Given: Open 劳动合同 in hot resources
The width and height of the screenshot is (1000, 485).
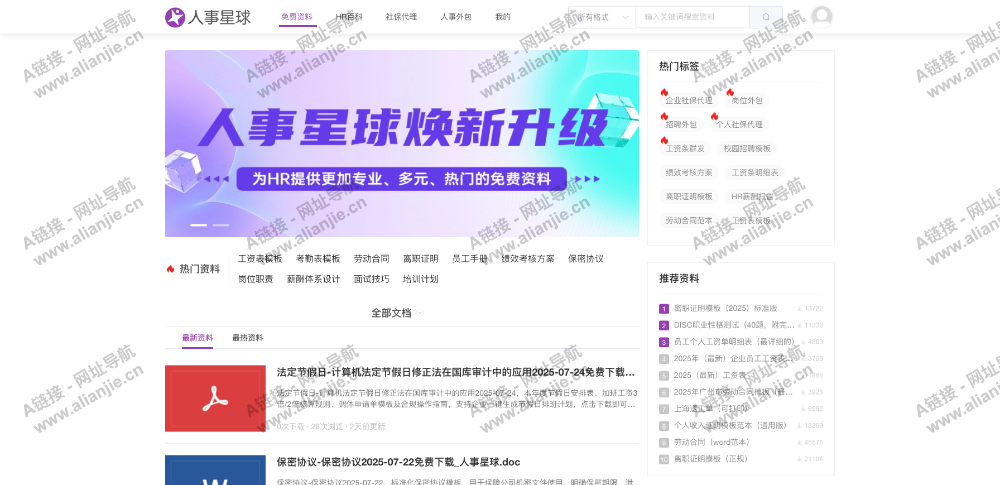Looking at the screenshot, I should pyautogui.click(x=371, y=258).
